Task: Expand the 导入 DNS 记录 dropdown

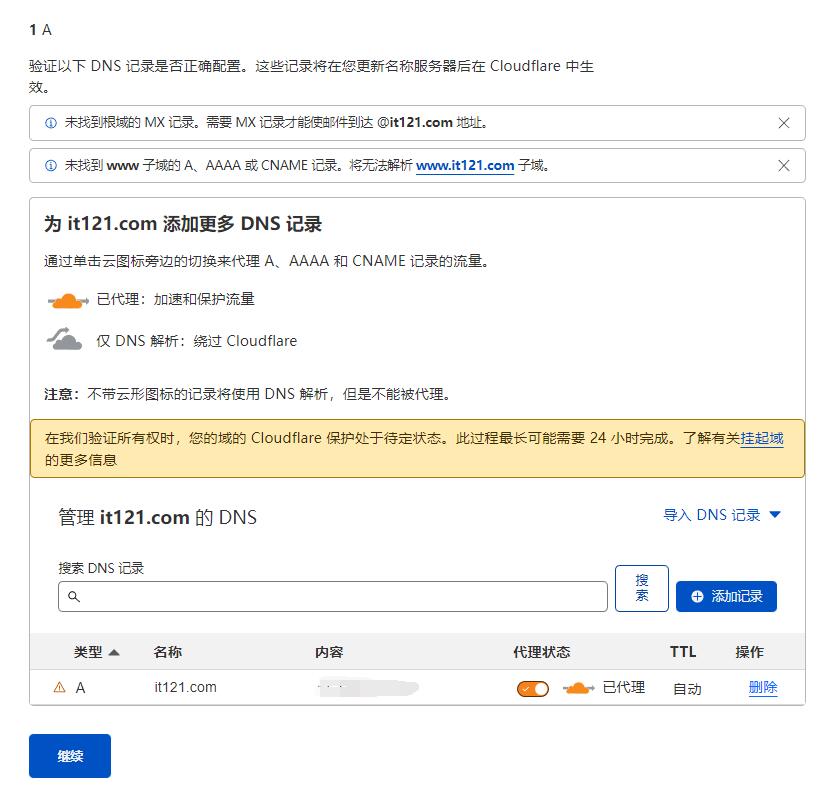Action: pos(722,514)
